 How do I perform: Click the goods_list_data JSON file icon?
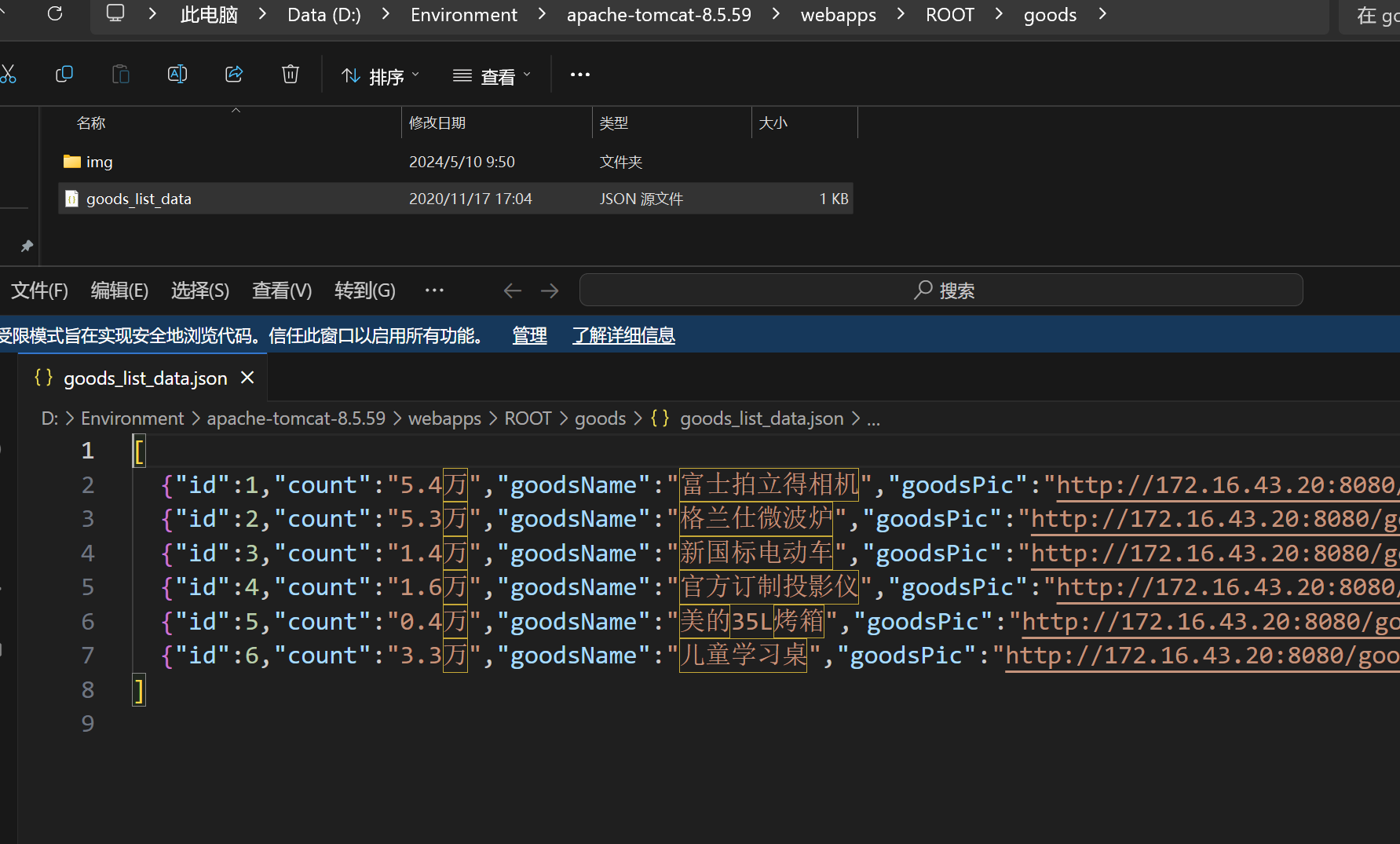(x=72, y=199)
